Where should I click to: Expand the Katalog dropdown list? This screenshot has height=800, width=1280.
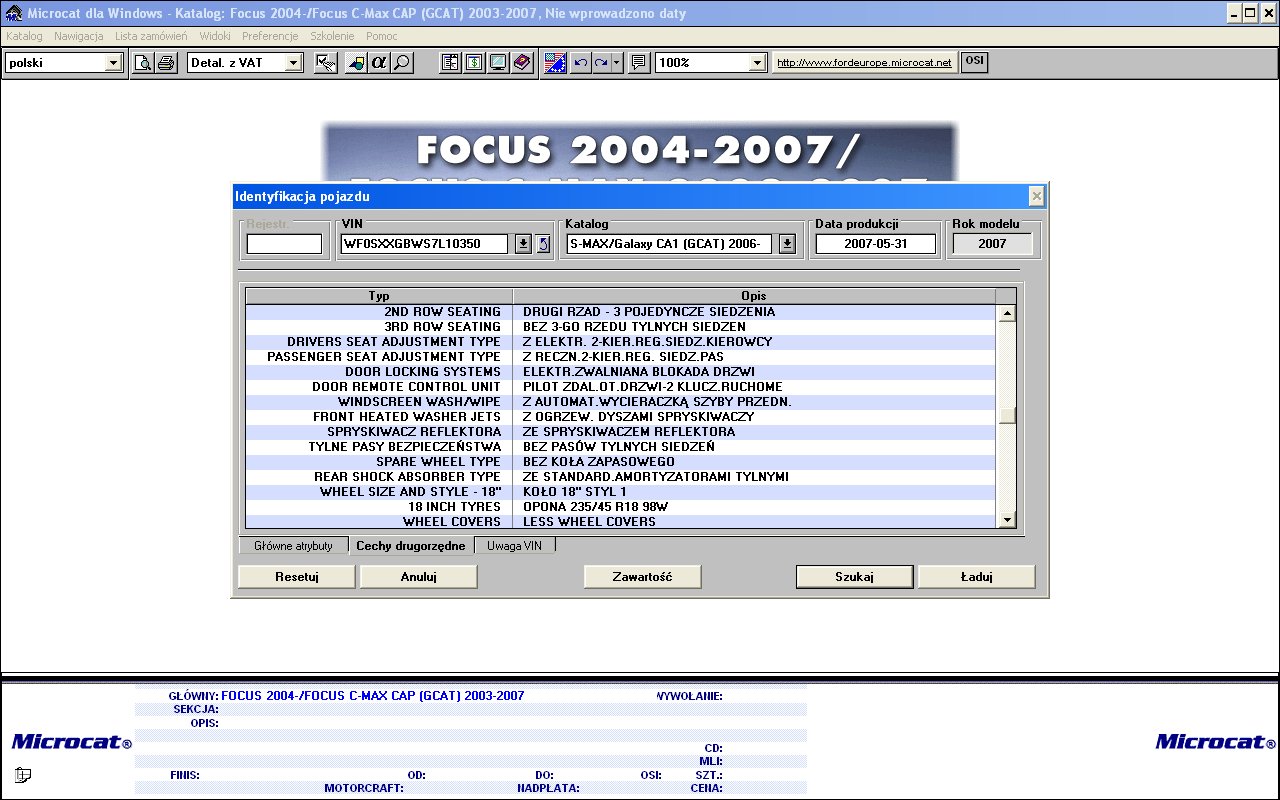click(x=787, y=244)
